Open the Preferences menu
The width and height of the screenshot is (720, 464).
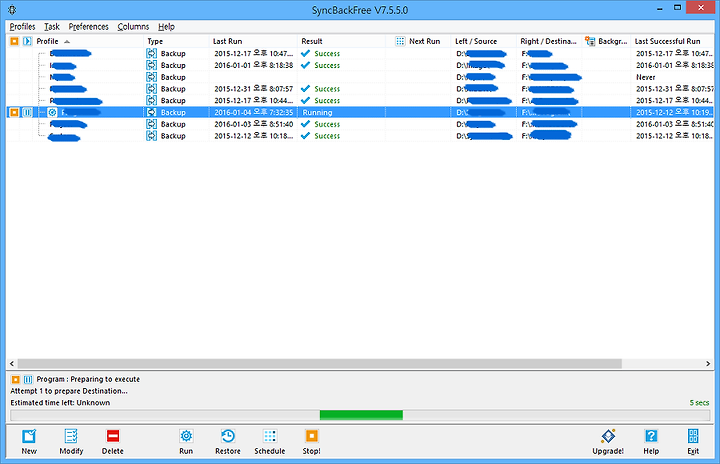[x=89, y=27]
